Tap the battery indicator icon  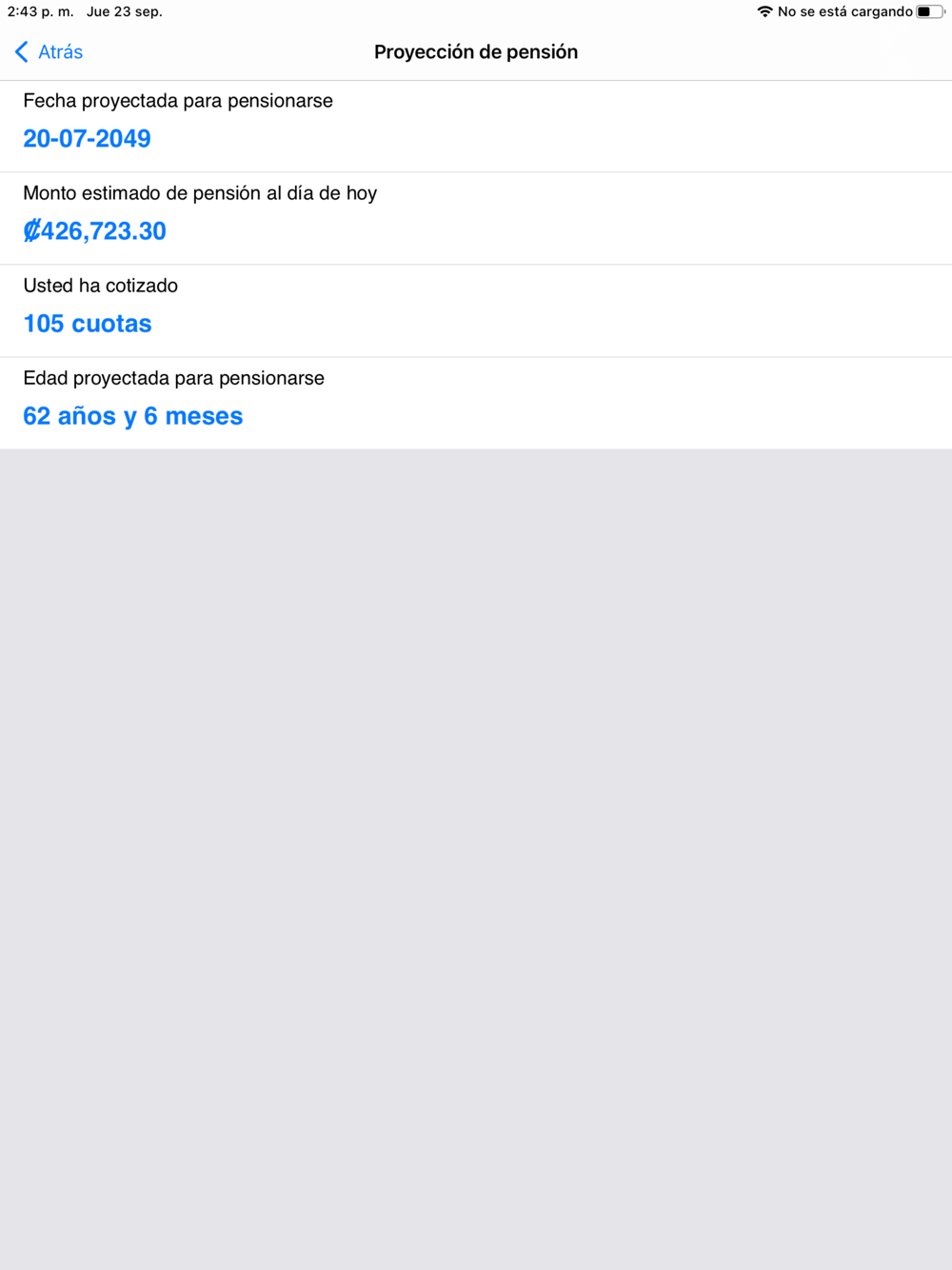pyautogui.click(x=930, y=11)
